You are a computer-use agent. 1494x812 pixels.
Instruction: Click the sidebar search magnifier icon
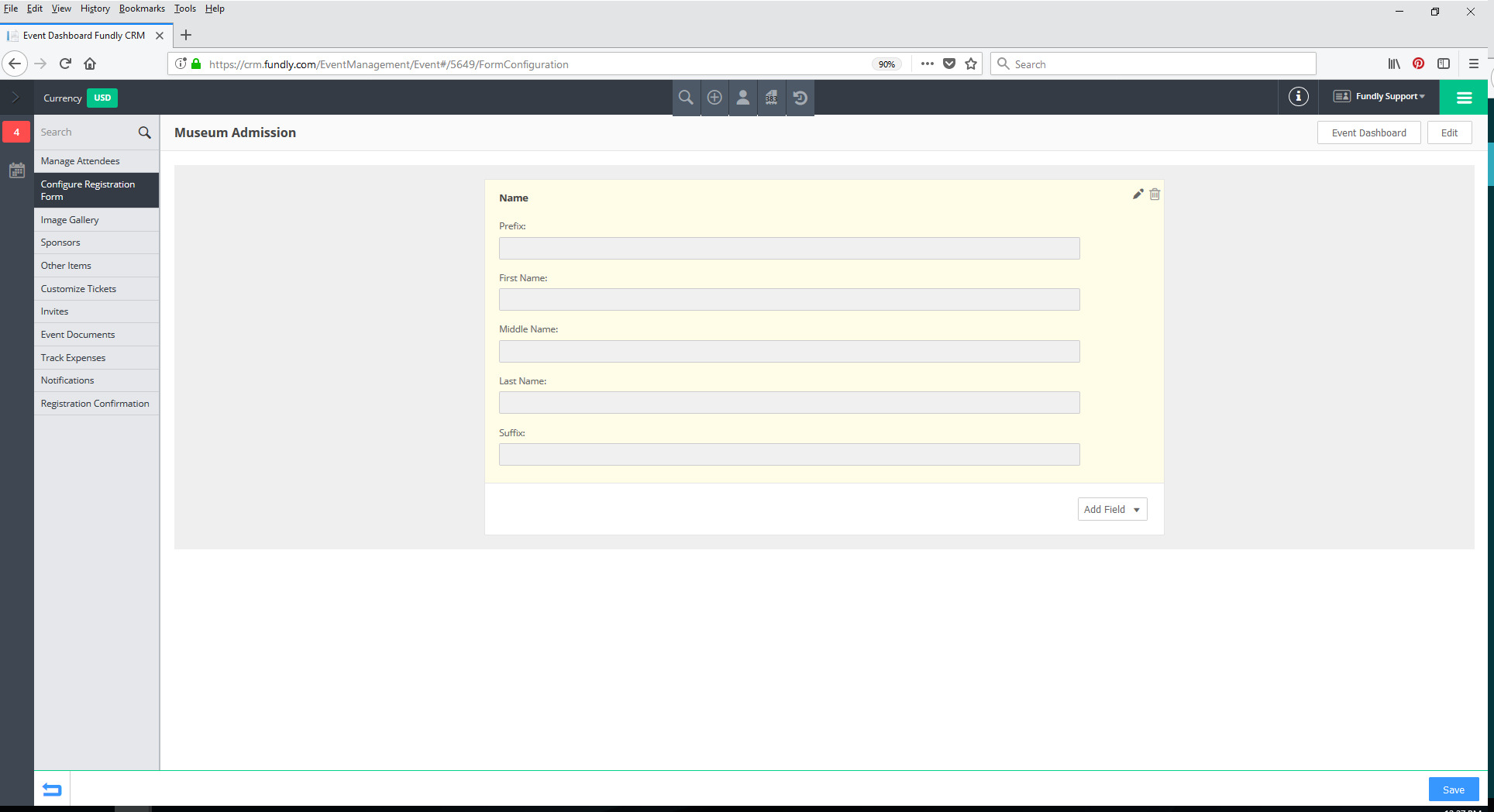145,132
